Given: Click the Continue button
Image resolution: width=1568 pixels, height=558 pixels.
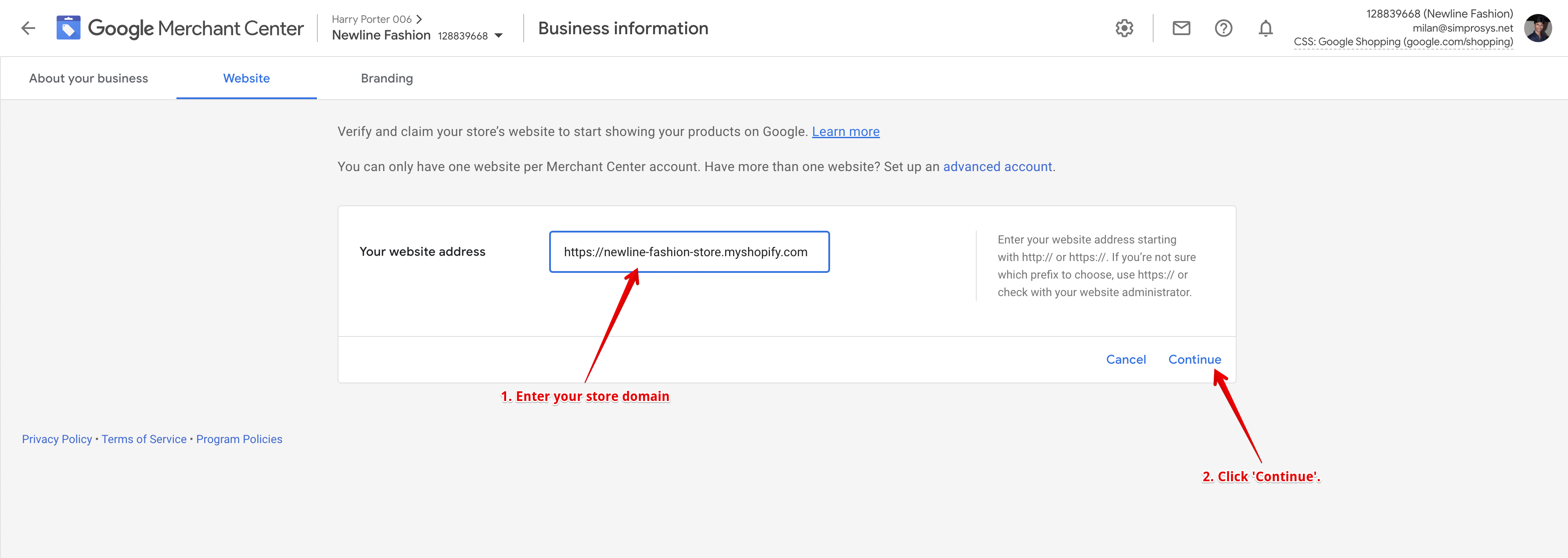Looking at the screenshot, I should tap(1194, 360).
